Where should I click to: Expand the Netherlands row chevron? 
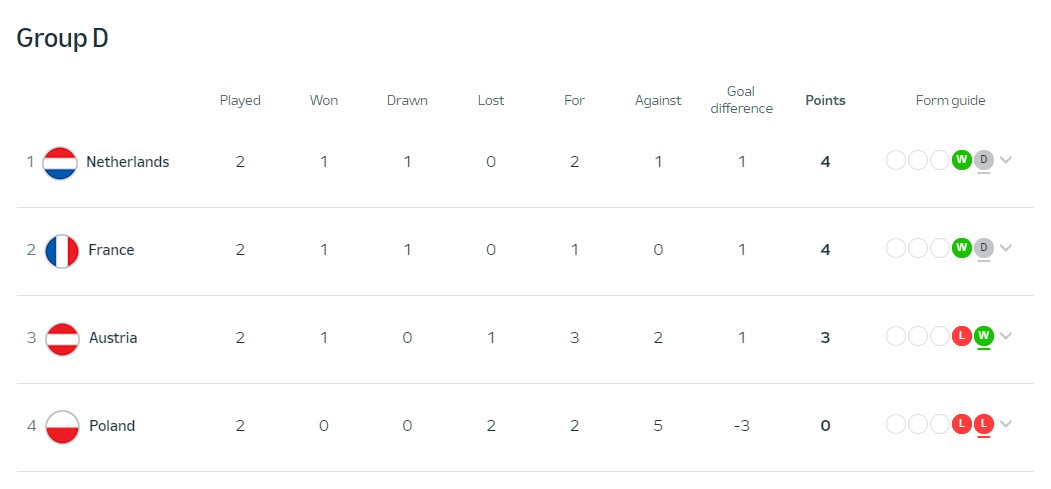tap(1005, 160)
